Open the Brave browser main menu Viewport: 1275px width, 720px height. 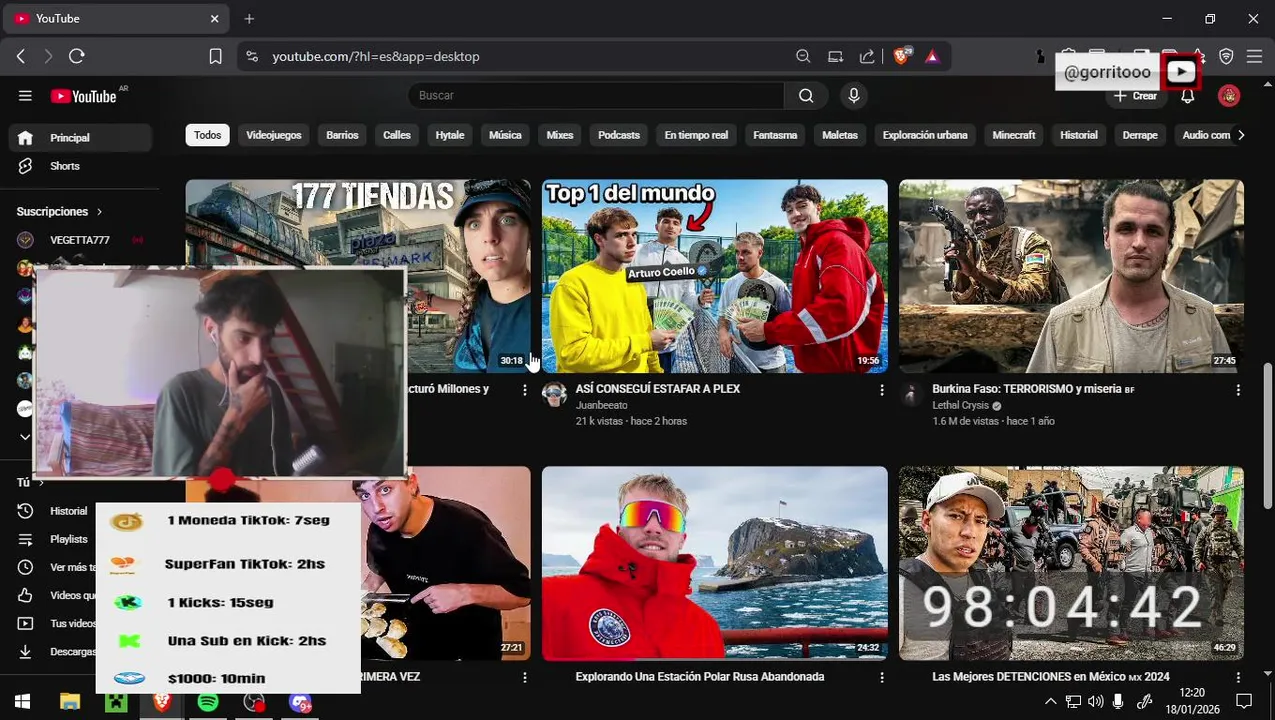1254,57
